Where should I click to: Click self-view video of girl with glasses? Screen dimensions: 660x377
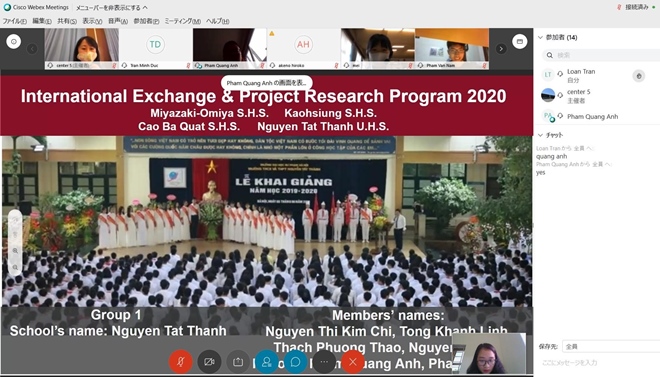coord(489,353)
